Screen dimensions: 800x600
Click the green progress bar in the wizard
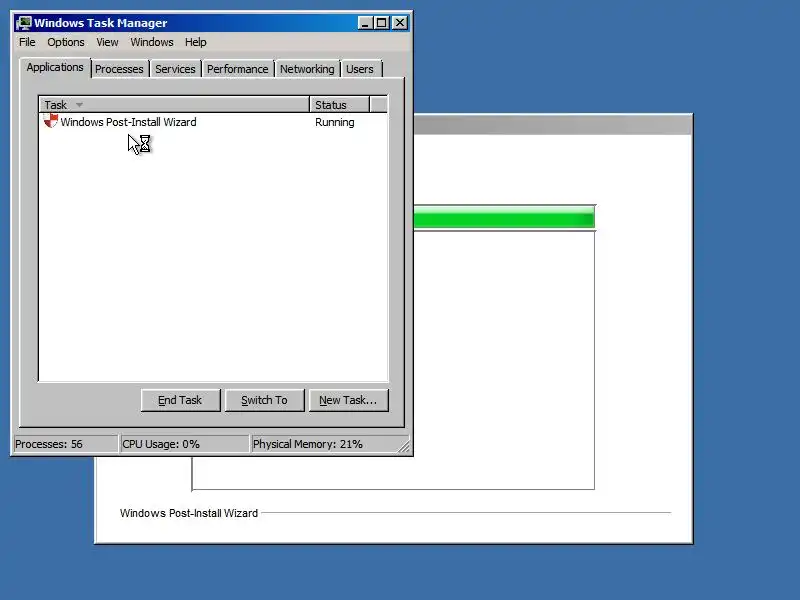point(504,218)
